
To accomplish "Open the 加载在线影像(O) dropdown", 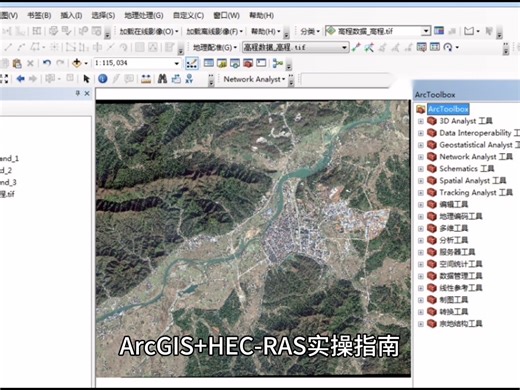I will [149, 31].
